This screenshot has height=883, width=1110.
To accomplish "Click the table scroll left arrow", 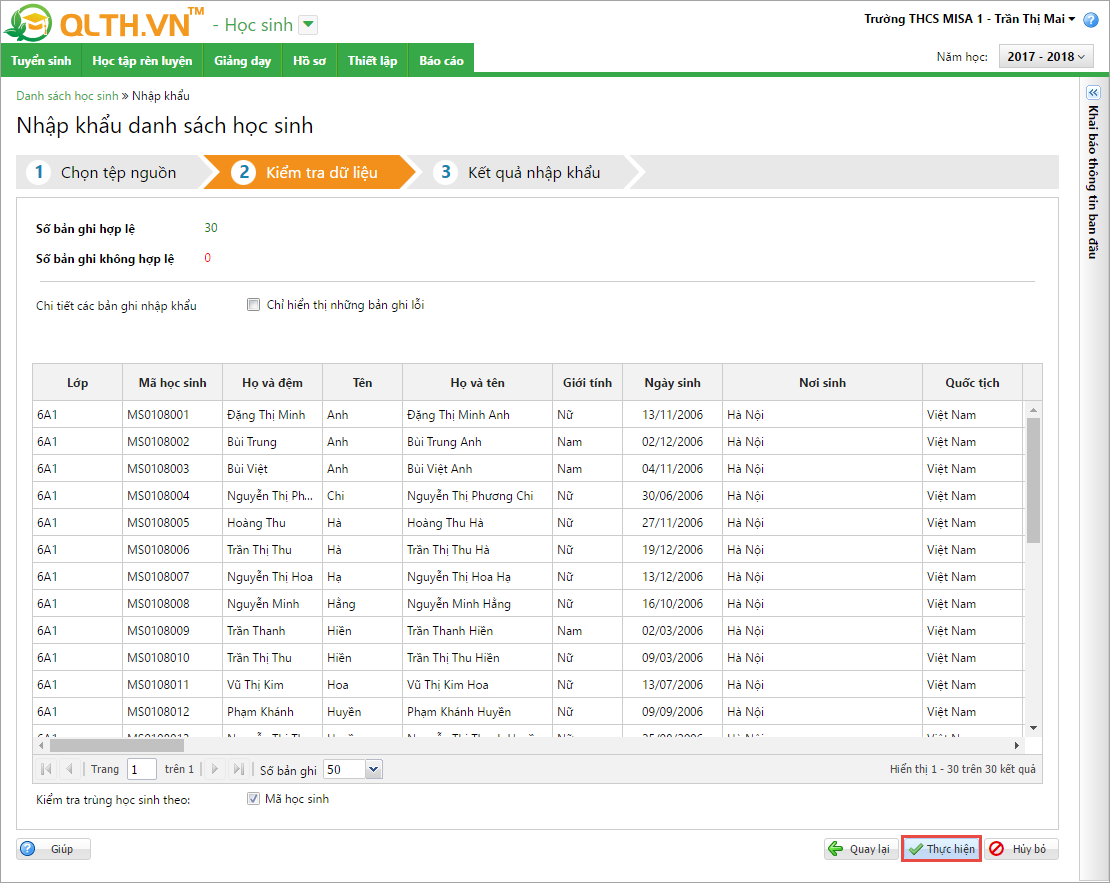I will (41, 746).
